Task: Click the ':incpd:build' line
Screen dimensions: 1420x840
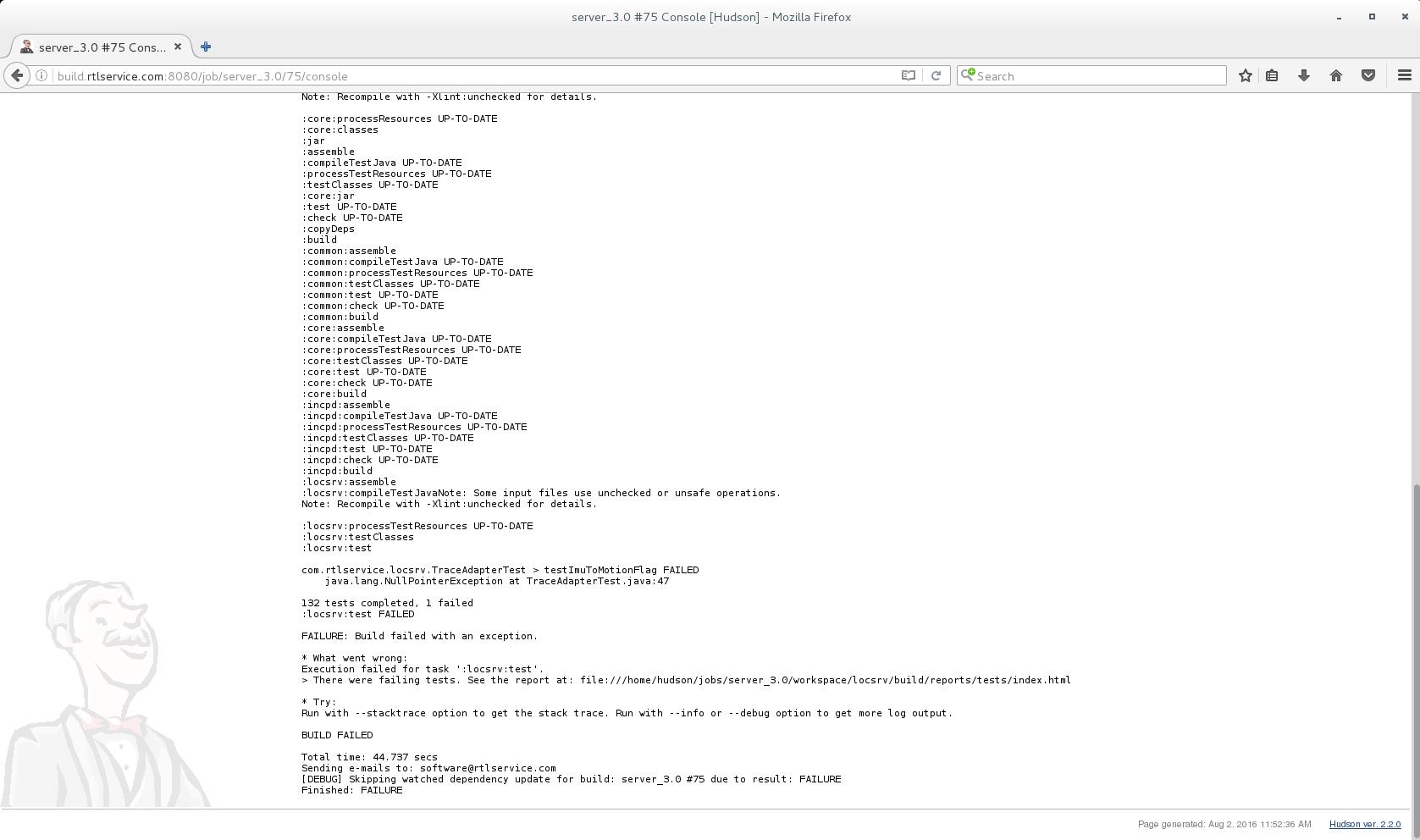Action: click(x=337, y=471)
